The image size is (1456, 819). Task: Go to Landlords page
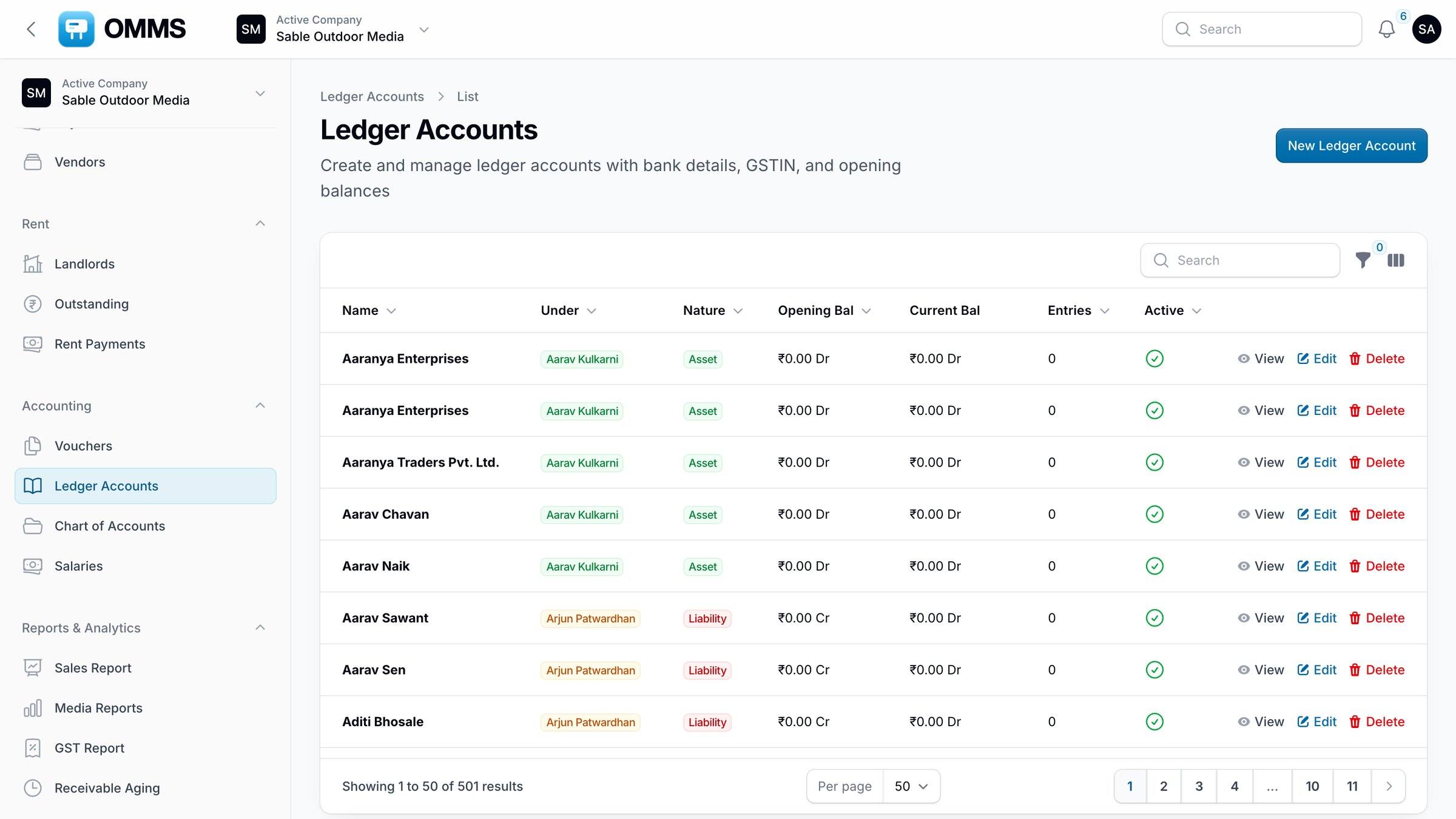pos(146,264)
